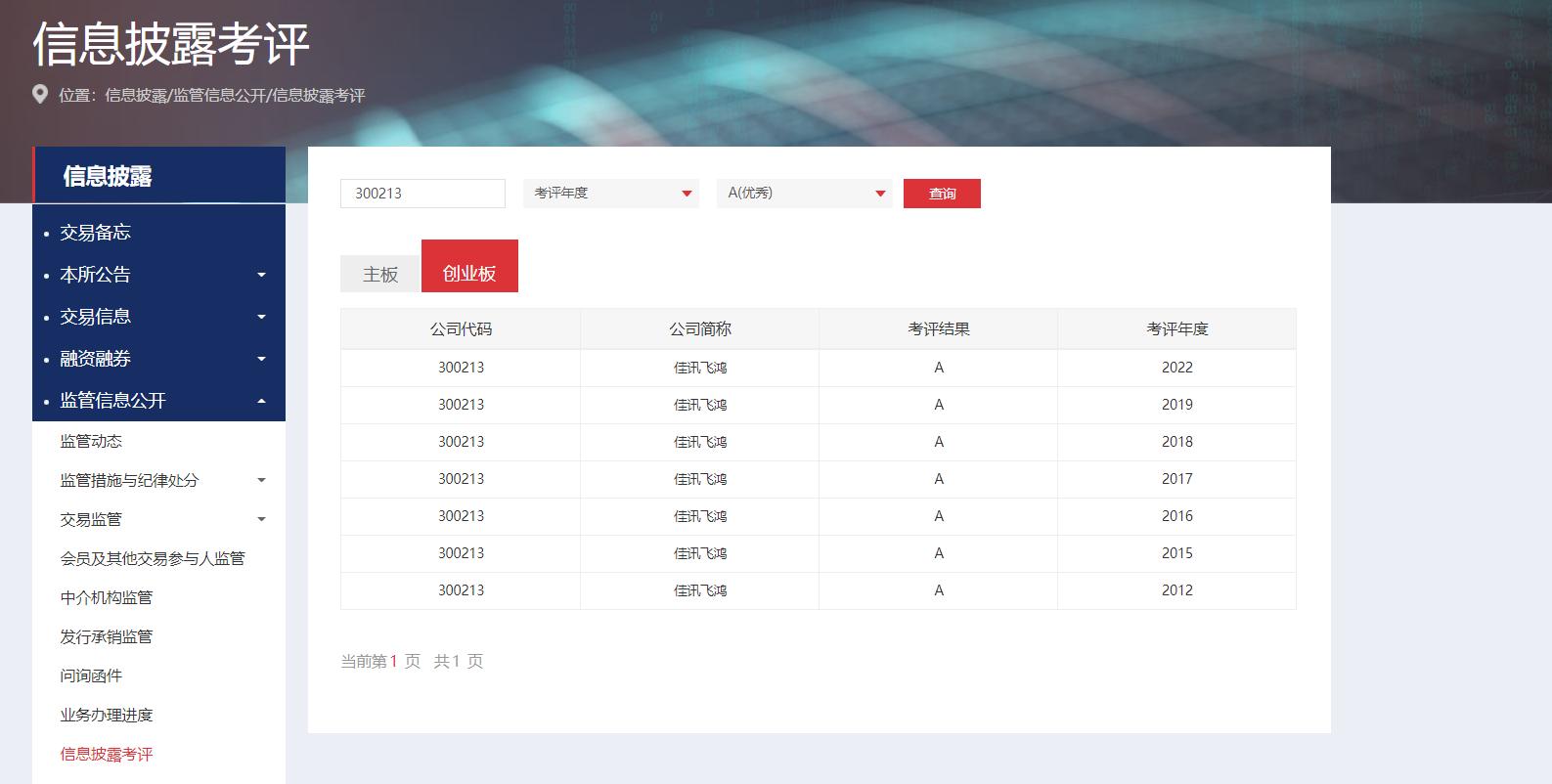Open 交易备忘 in the sidebar
The width and height of the screenshot is (1552, 784).
click(95, 233)
